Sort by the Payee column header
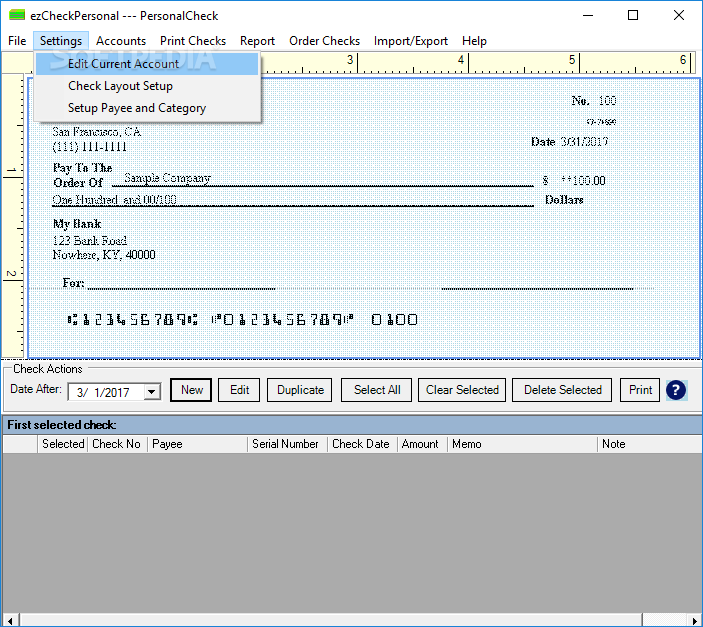 [198, 444]
